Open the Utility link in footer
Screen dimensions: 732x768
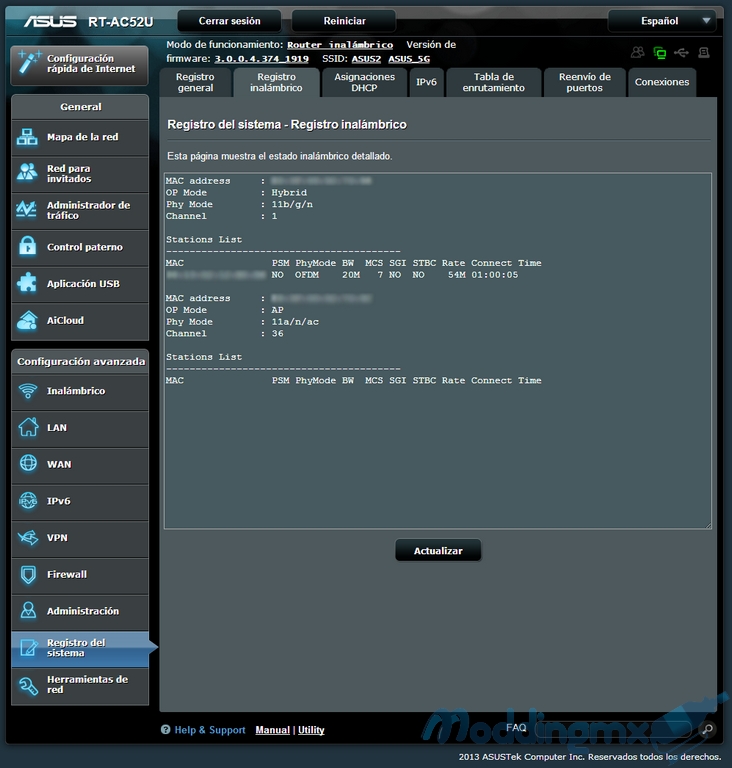click(x=311, y=730)
